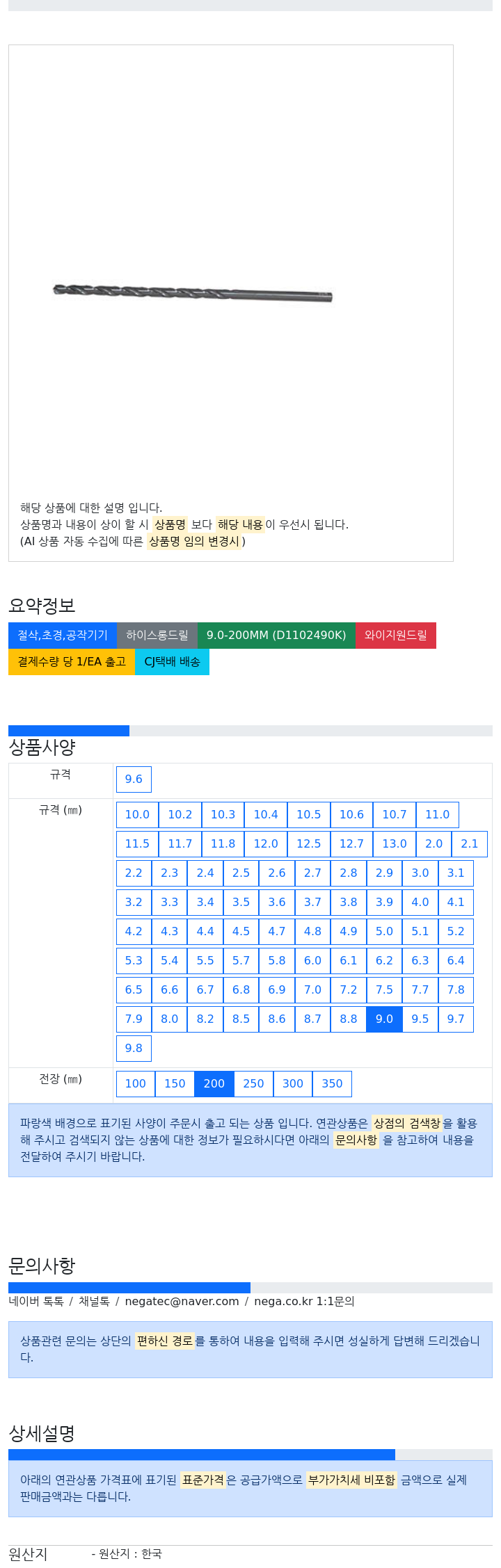The width and height of the screenshot is (501, 1568).
Task: Select the 5.0 mm size option
Action: coord(384,931)
